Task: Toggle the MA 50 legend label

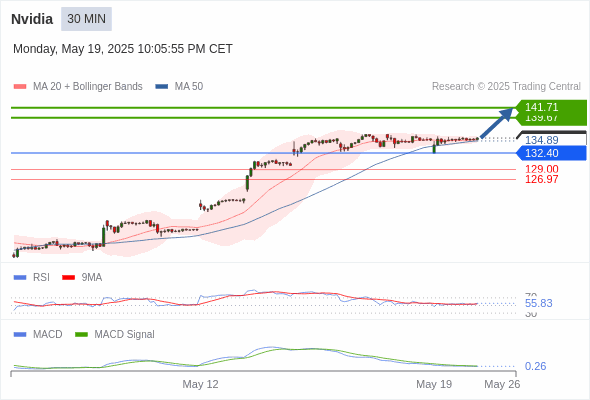Action: pos(189,87)
